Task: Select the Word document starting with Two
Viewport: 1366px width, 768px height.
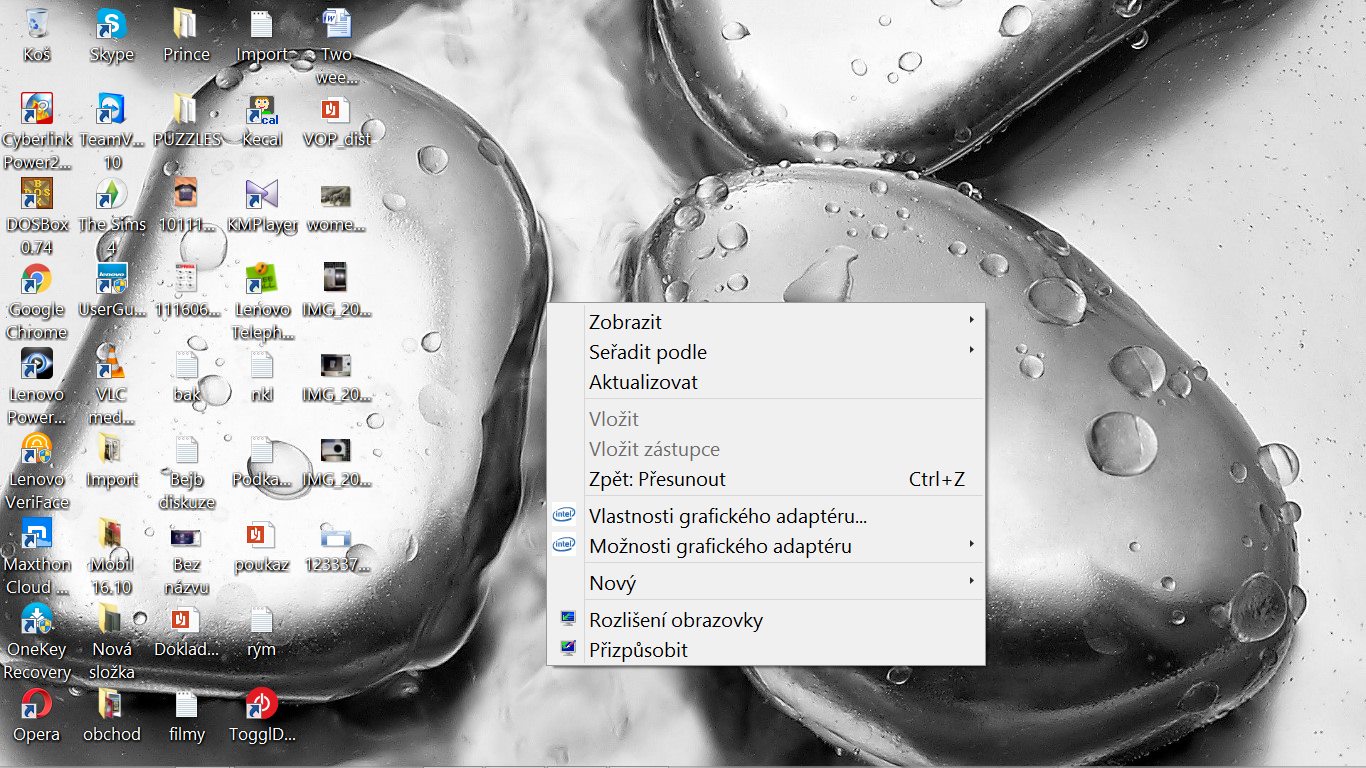Action: 336,23
